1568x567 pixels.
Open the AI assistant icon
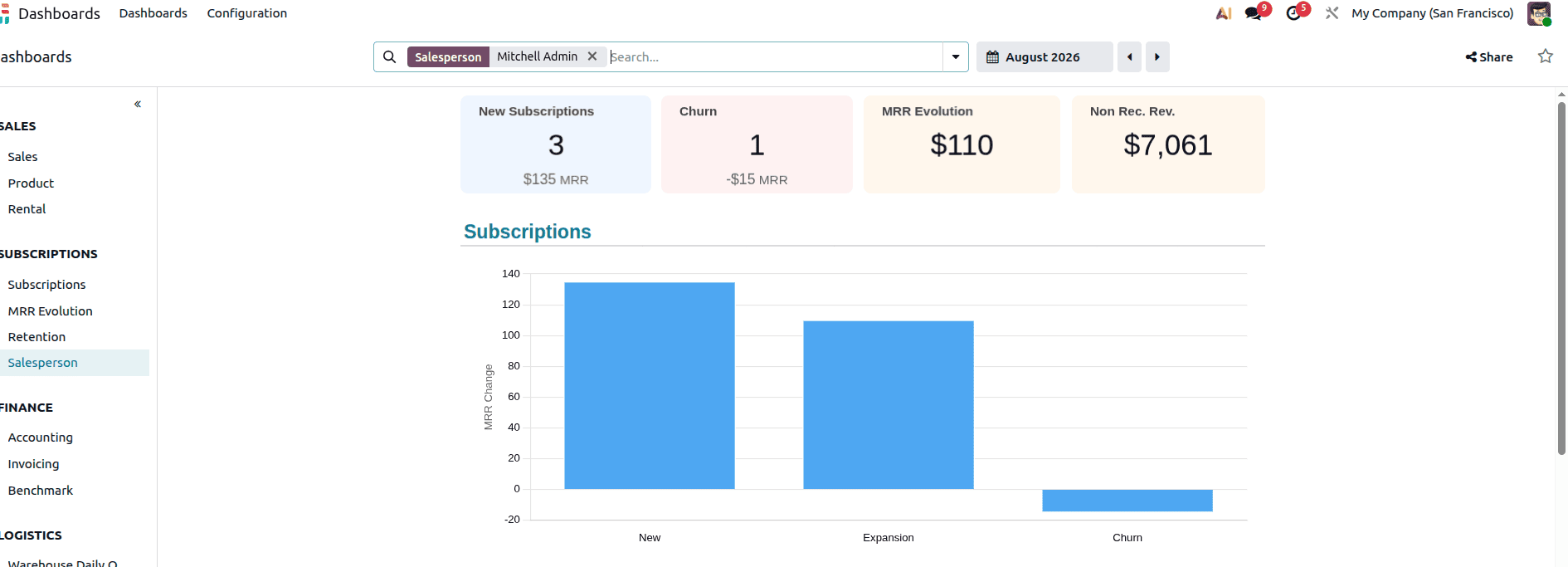tap(1224, 13)
